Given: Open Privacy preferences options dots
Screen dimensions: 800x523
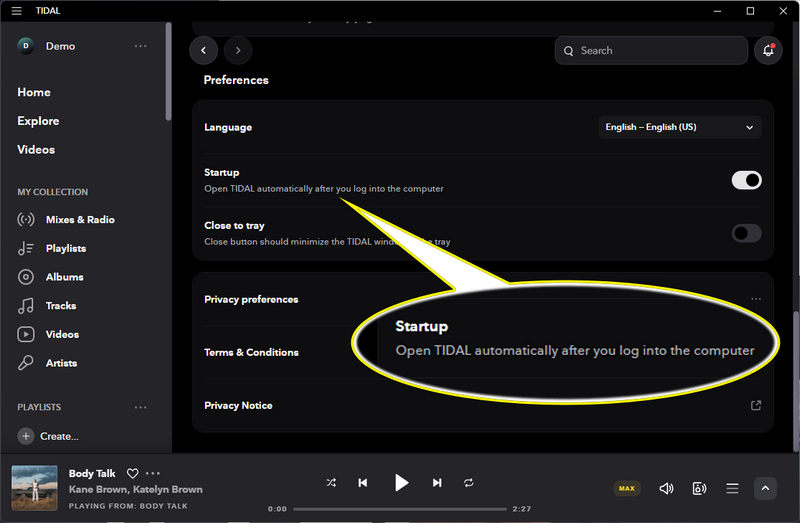Looking at the screenshot, I should pyautogui.click(x=756, y=299).
